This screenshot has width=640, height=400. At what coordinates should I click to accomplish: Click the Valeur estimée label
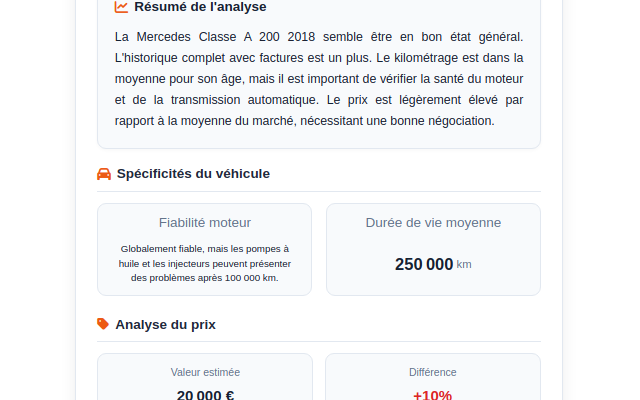(205, 372)
